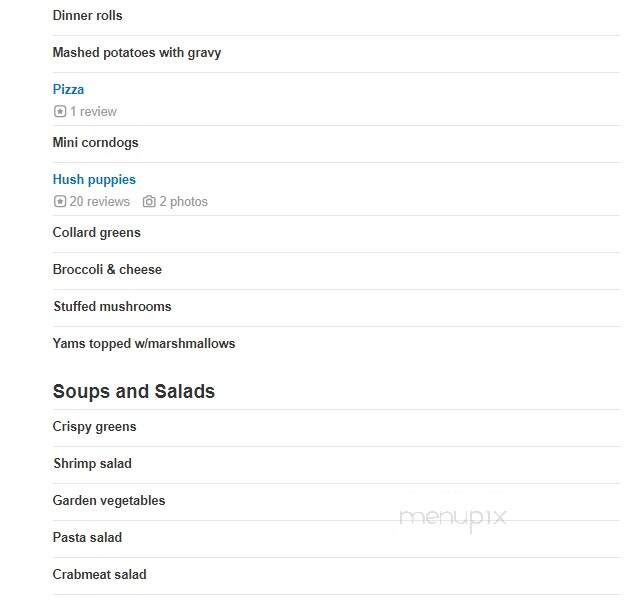Select the Crabmeat salad item
The height and width of the screenshot is (600, 632).
[100, 574]
